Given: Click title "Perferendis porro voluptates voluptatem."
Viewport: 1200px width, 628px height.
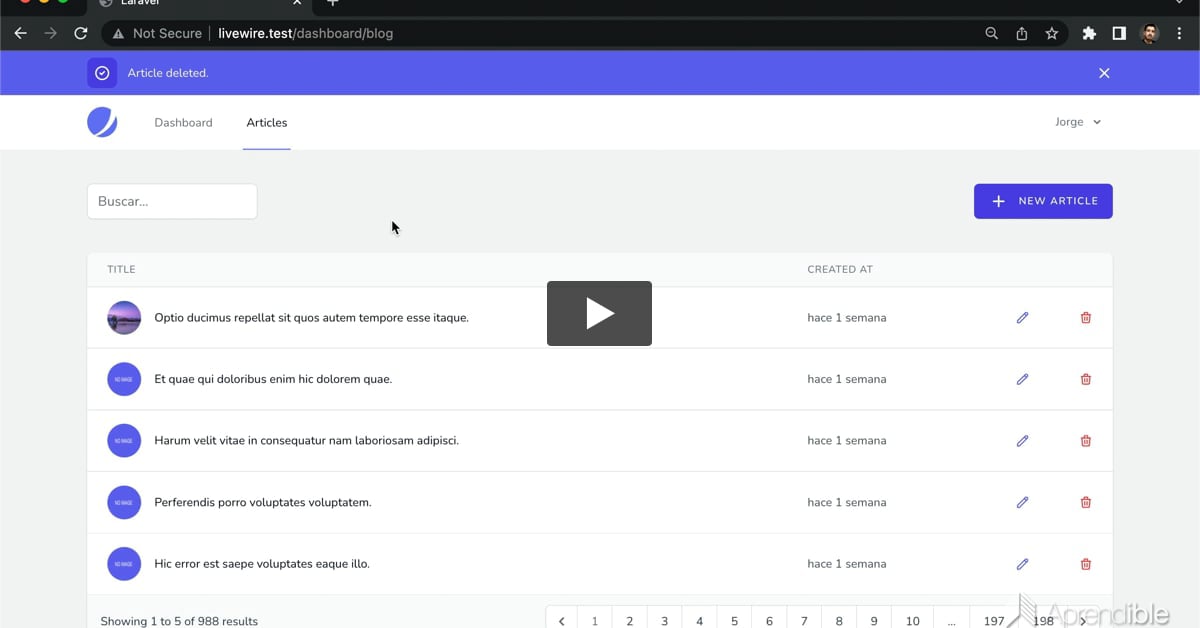Looking at the screenshot, I should tap(263, 502).
